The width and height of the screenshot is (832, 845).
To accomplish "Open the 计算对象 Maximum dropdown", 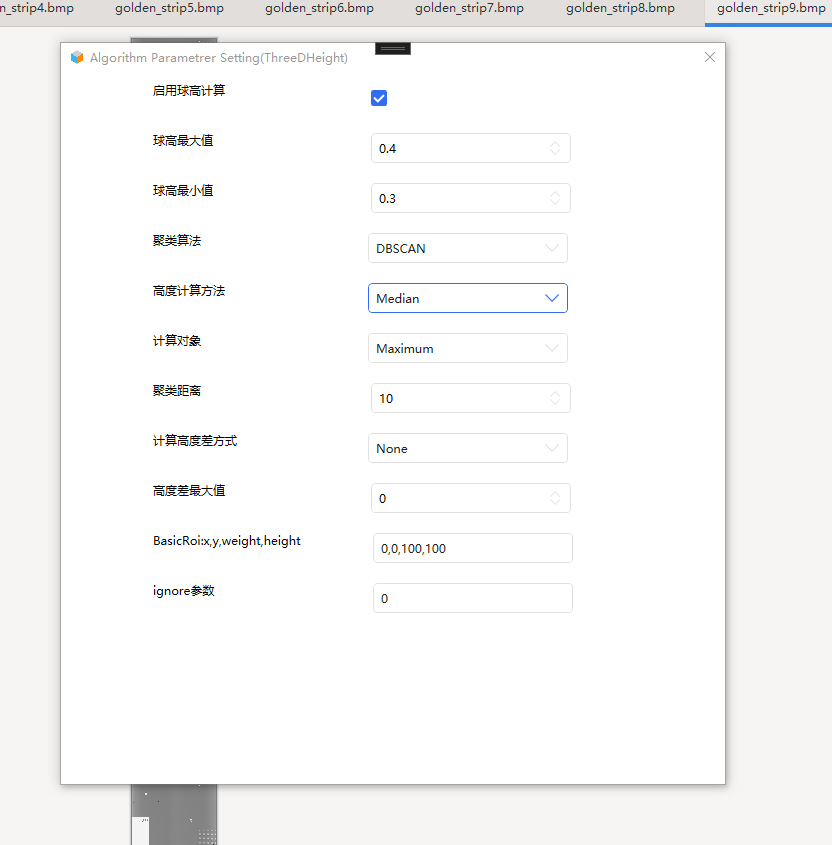I will [x=468, y=348].
